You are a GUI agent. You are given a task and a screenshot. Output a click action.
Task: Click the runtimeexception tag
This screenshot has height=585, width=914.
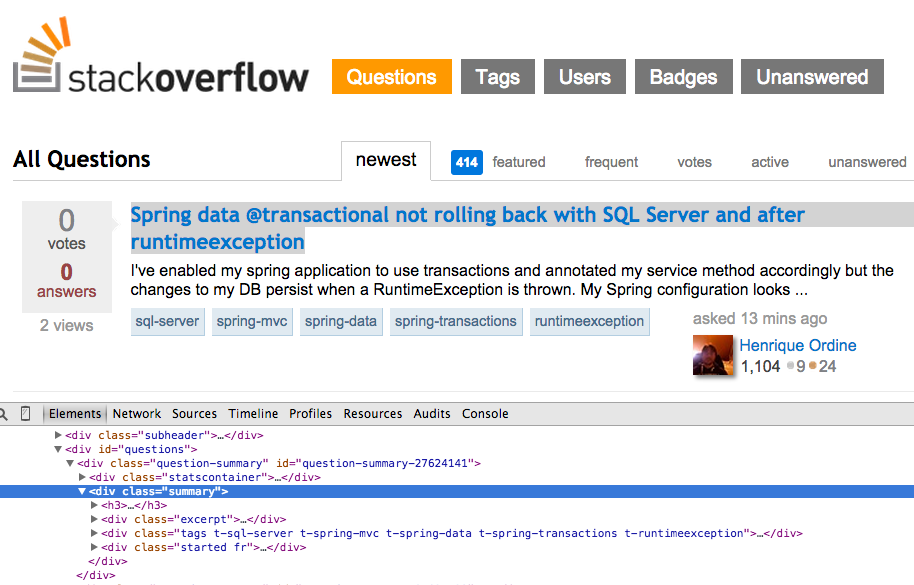click(x=589, y=322)
